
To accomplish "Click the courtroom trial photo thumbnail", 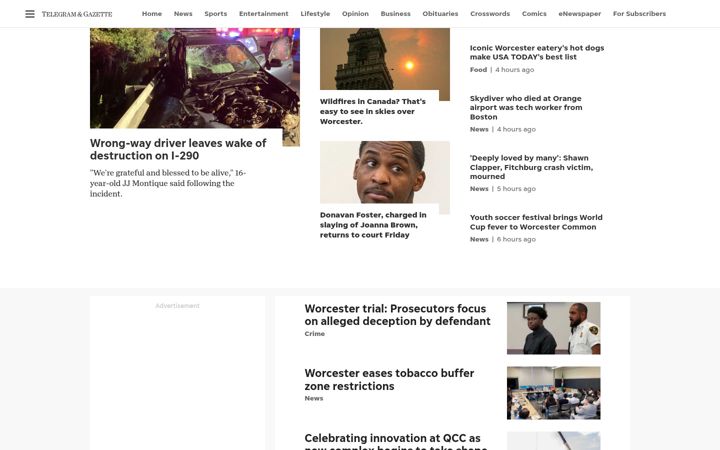I will coord(553,328).
